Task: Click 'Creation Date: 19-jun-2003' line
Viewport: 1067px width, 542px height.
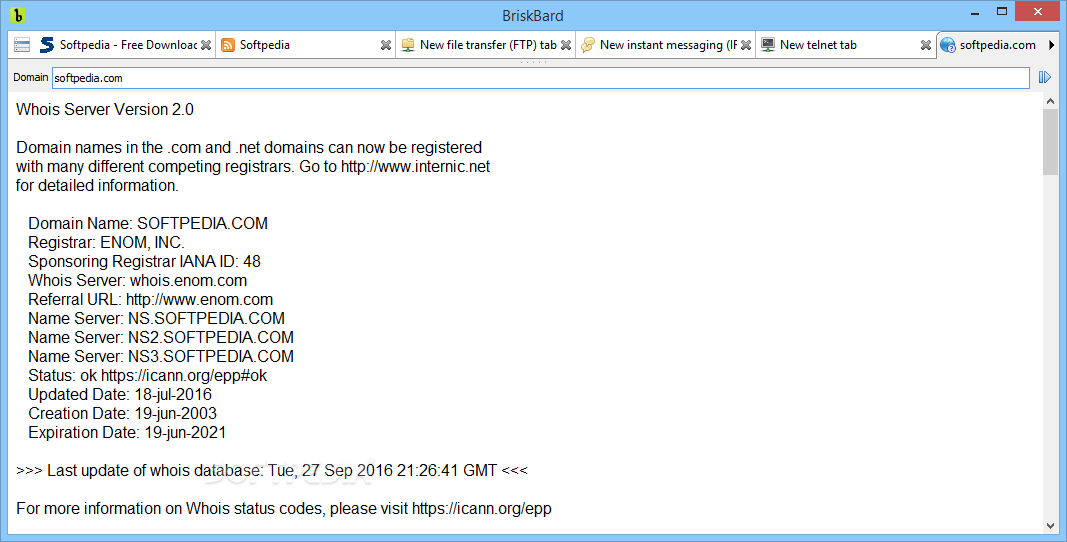Action: pos(122,414)
